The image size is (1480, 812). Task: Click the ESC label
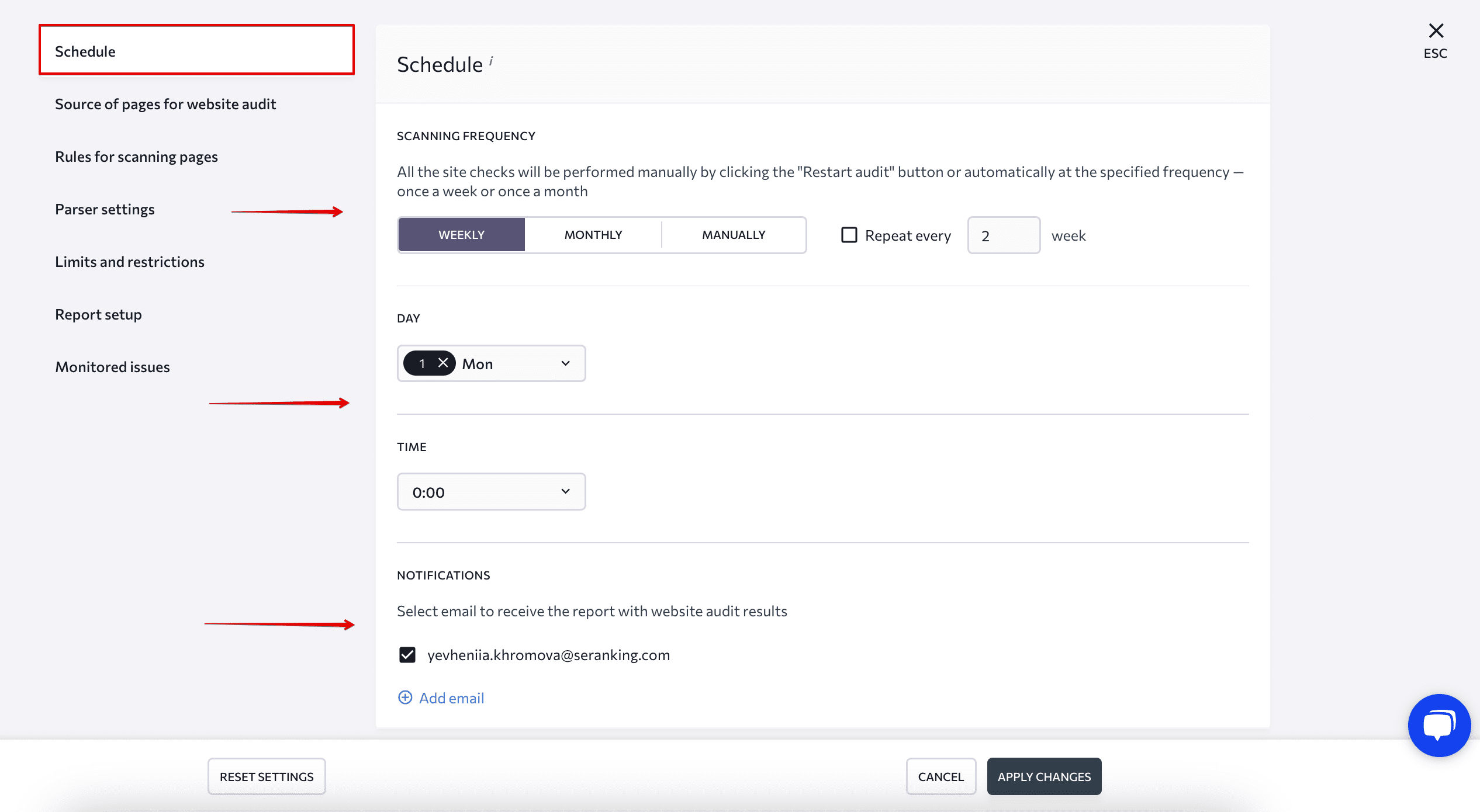pos(1435,53)
